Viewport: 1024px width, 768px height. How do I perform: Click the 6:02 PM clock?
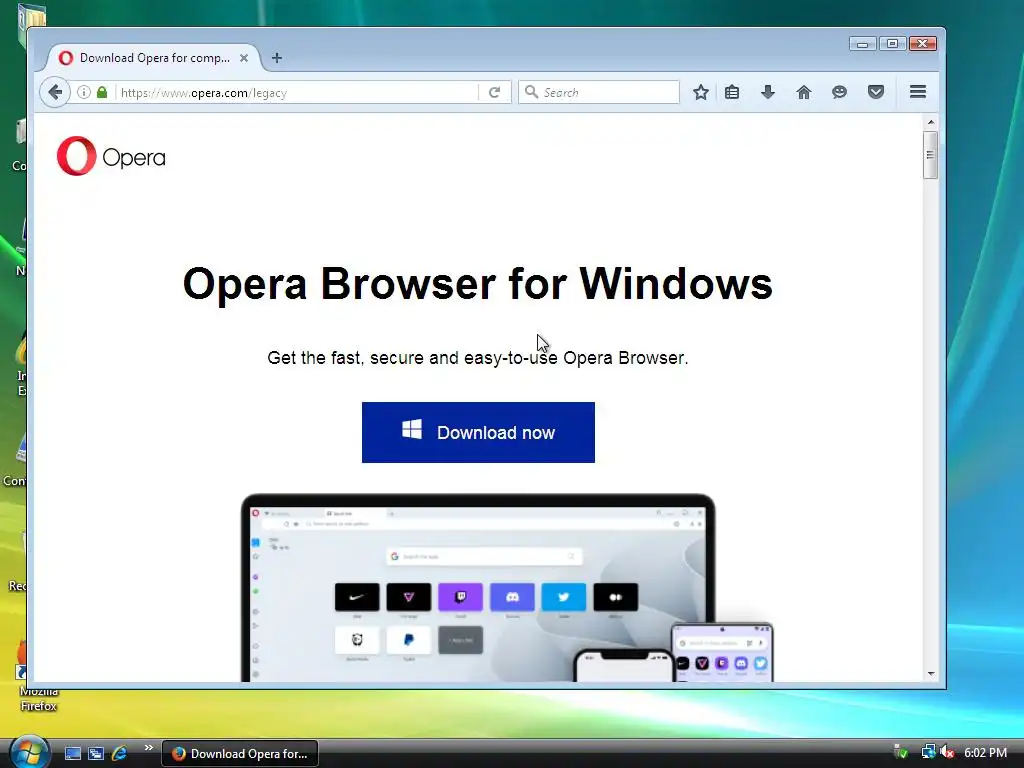[985, 753]
